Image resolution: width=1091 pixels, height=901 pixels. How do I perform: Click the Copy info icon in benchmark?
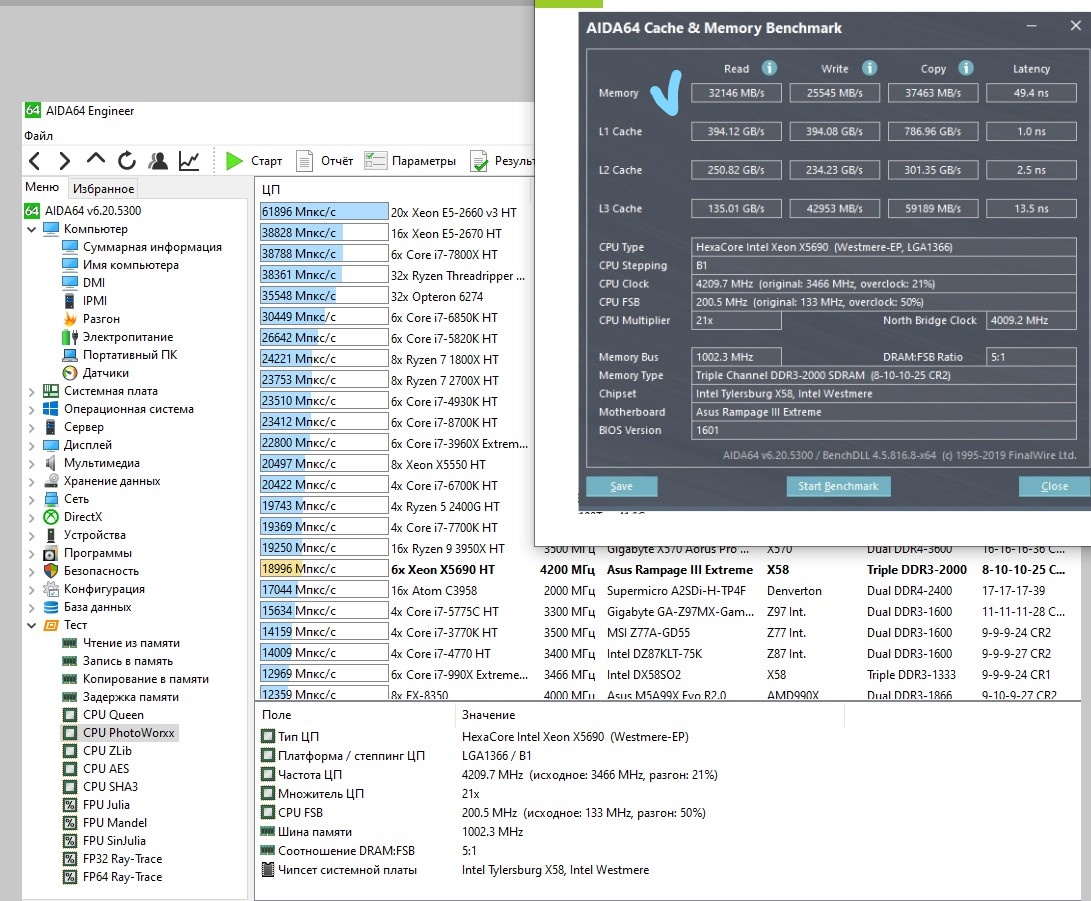pyautogui.click(x=966, y=67)
